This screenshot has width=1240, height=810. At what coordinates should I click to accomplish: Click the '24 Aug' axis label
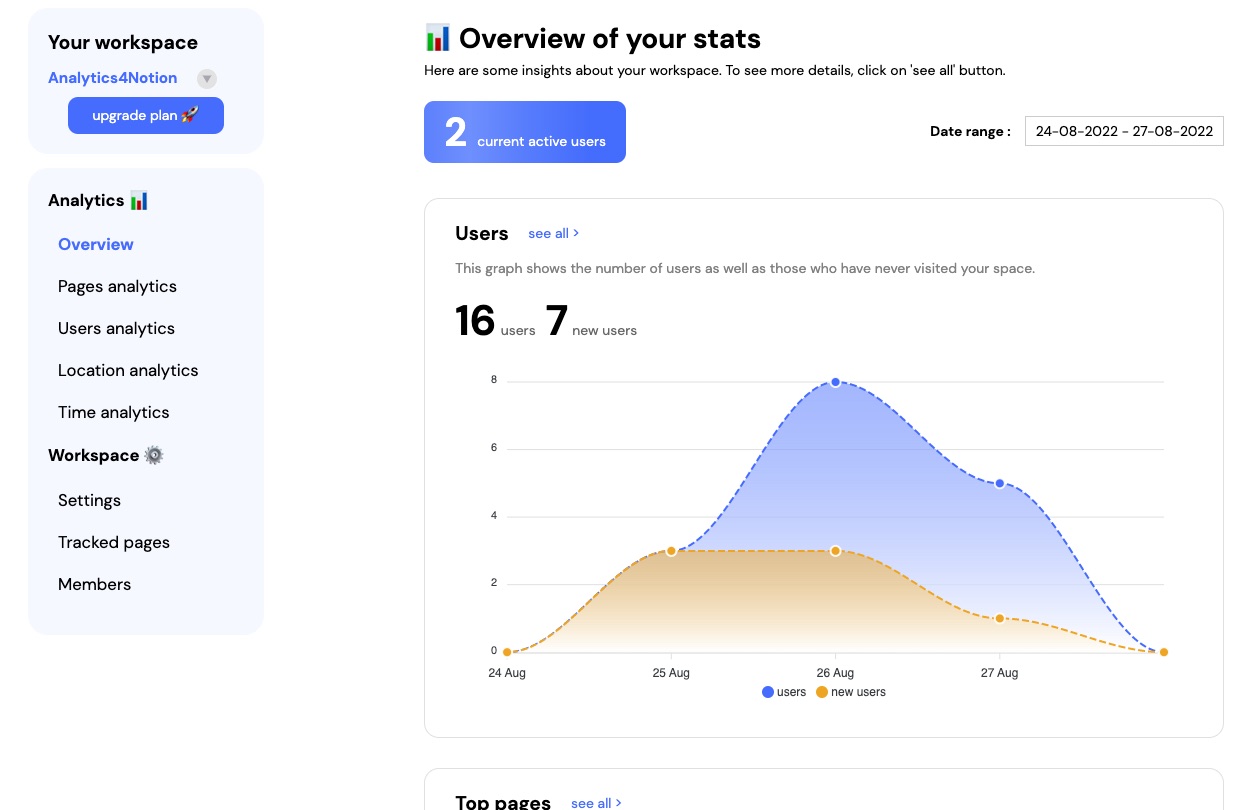(507, 673)
